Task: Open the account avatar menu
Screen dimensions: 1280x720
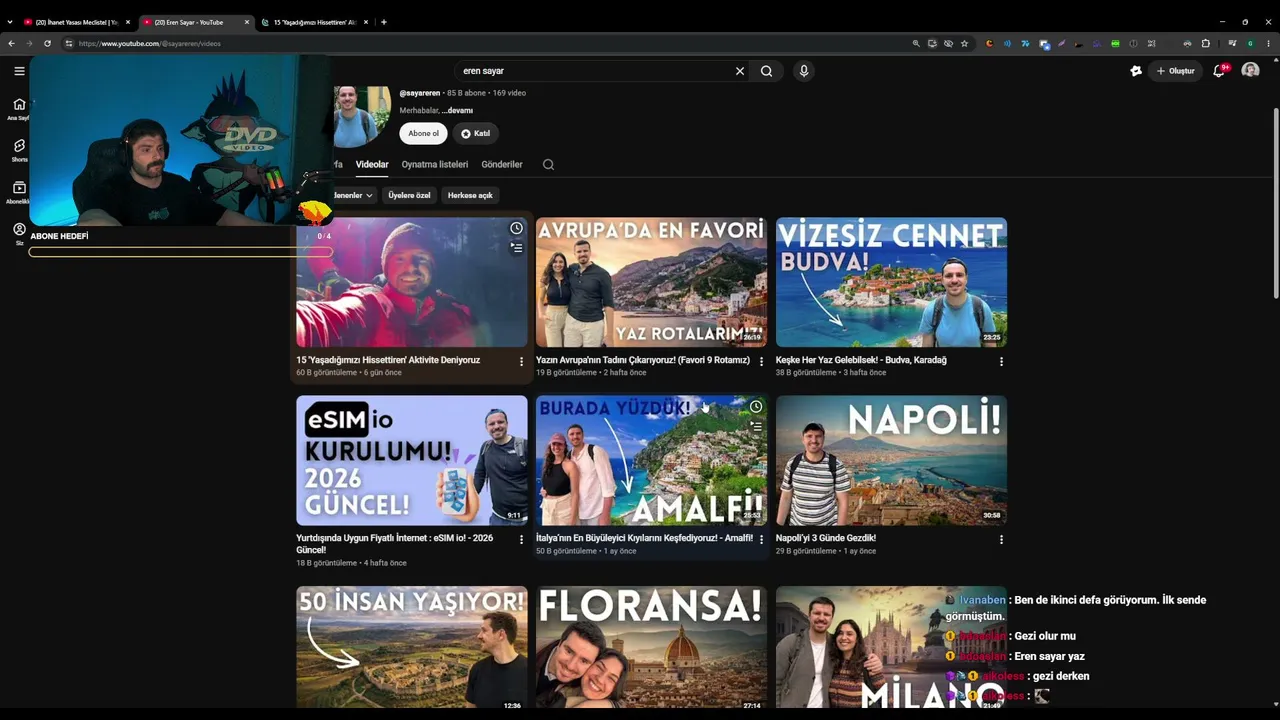Action: coord(1250,71)
